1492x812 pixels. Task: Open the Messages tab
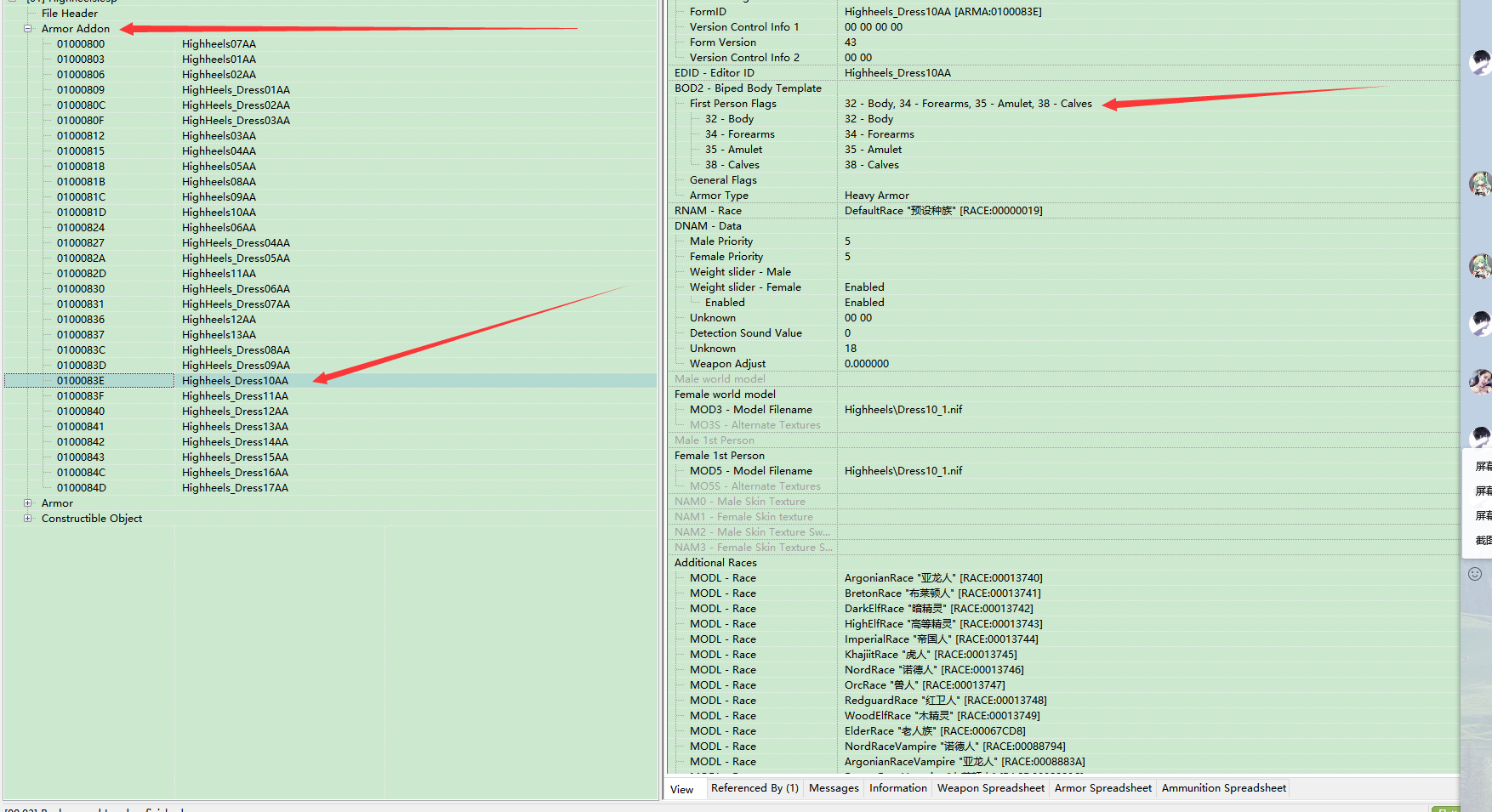(x=834, y=788)
